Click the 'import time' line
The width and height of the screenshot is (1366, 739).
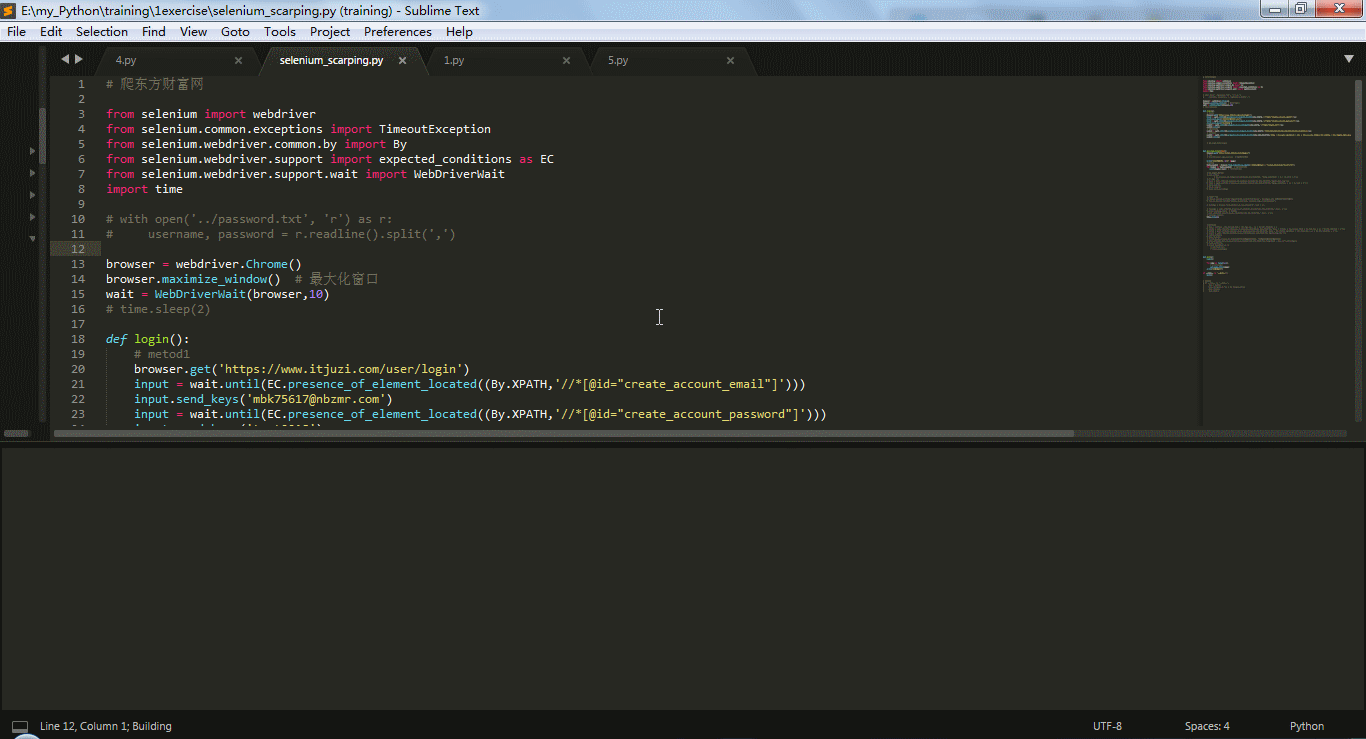(x=145, y=189)
